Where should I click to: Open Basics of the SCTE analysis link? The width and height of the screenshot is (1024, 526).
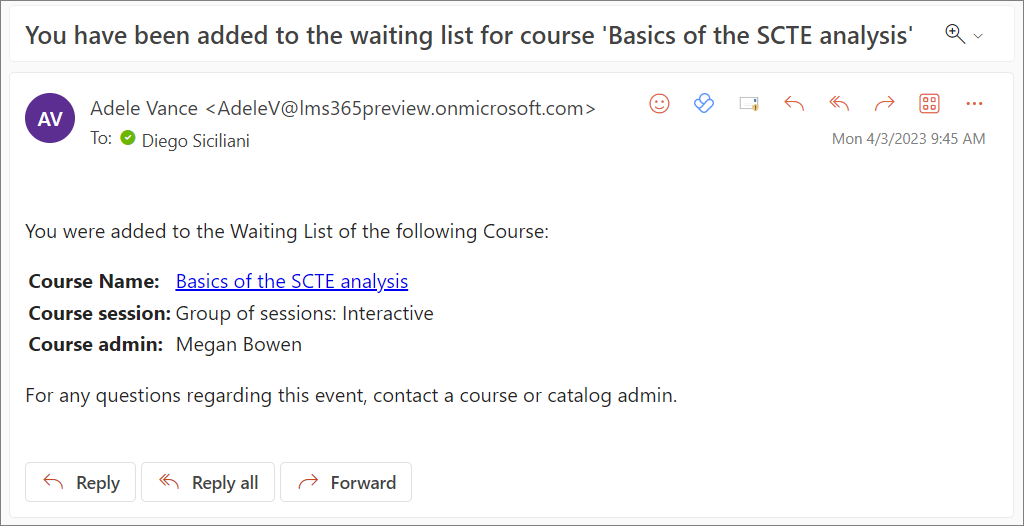coord(291,282)
